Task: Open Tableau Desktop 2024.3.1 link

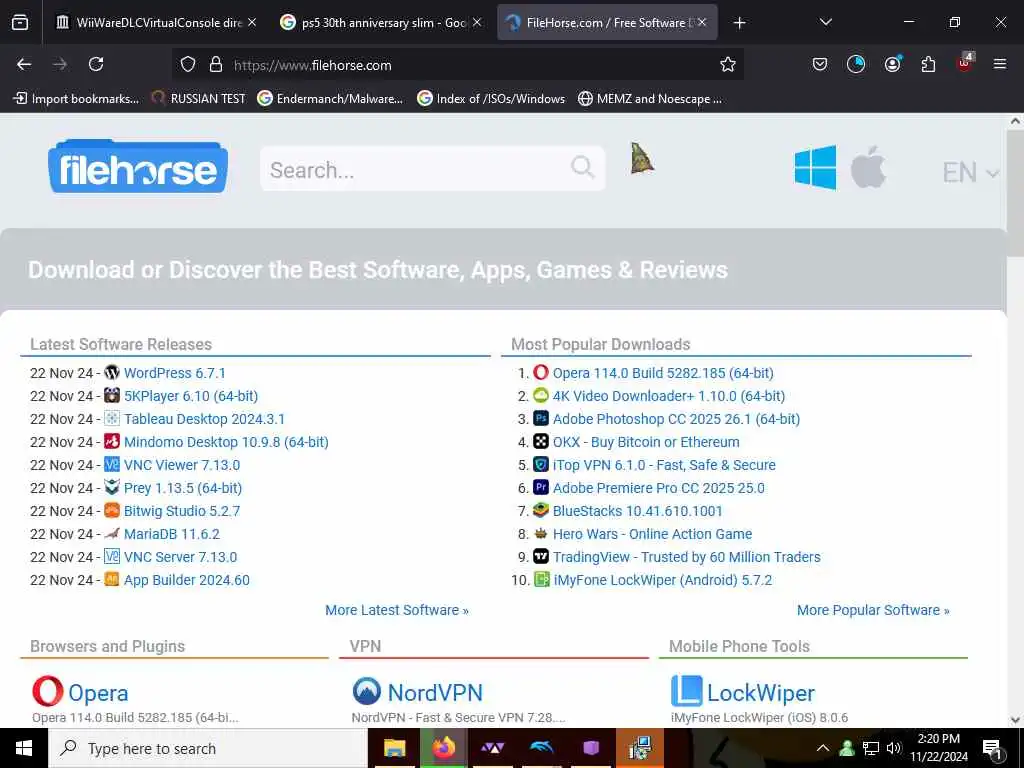Action: (x=204, y=419)
